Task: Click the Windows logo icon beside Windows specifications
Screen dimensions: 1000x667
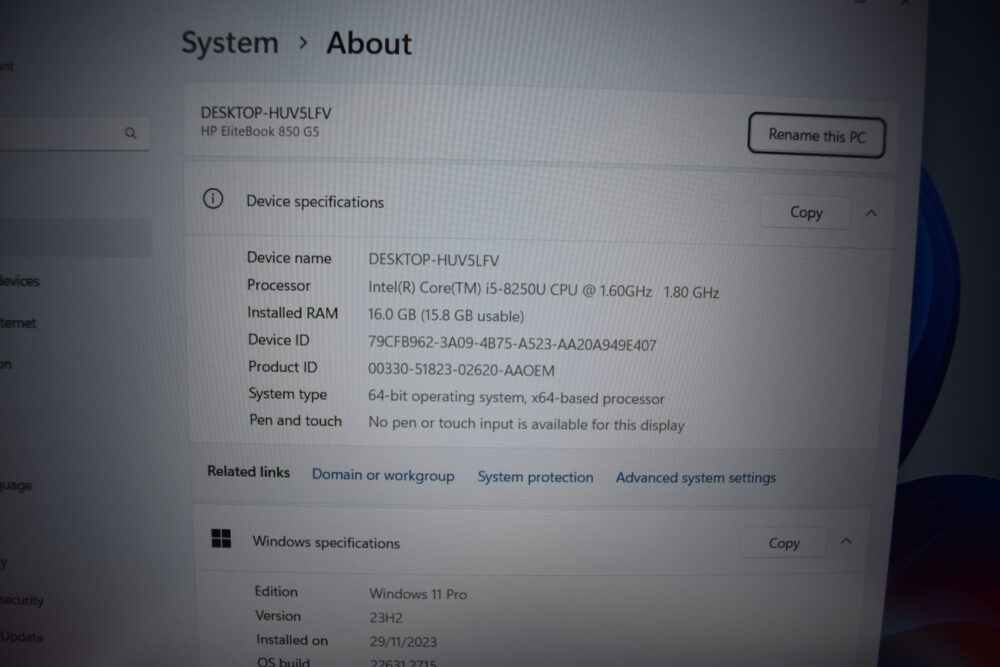Action: (221, 538)
